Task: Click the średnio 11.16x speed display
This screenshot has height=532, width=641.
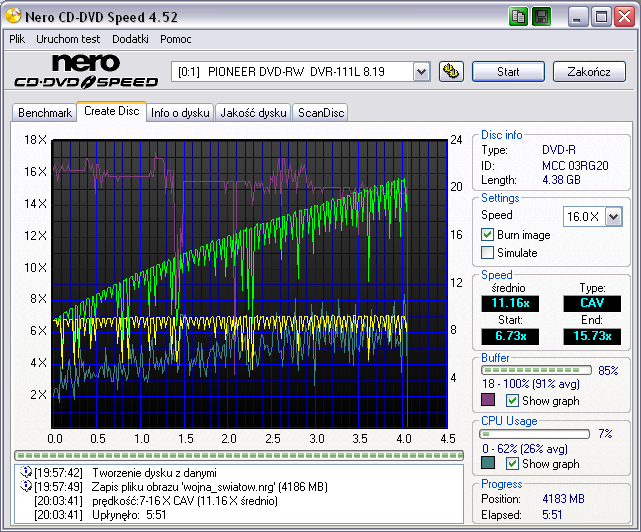Action: coord(510,303)
